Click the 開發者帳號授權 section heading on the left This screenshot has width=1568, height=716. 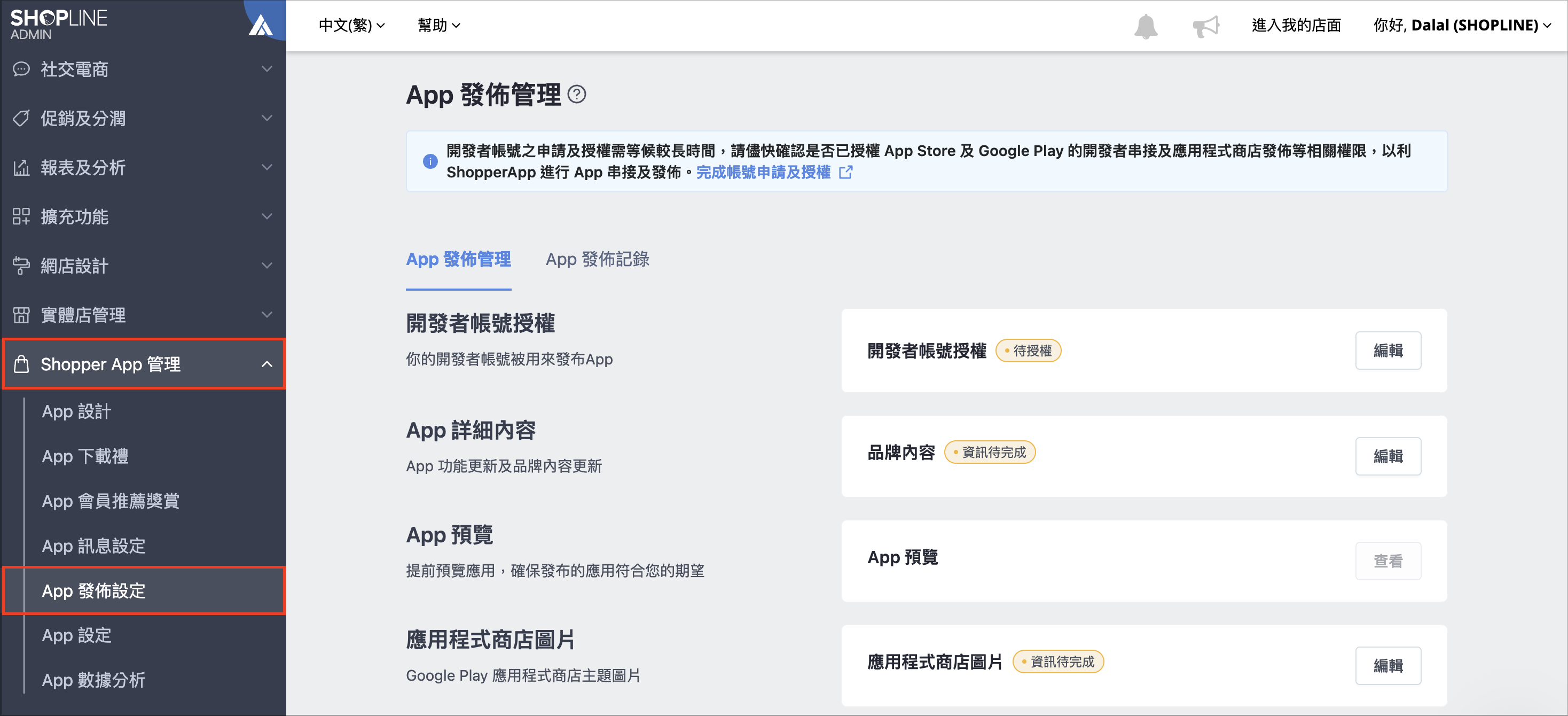tap(480, 323)
